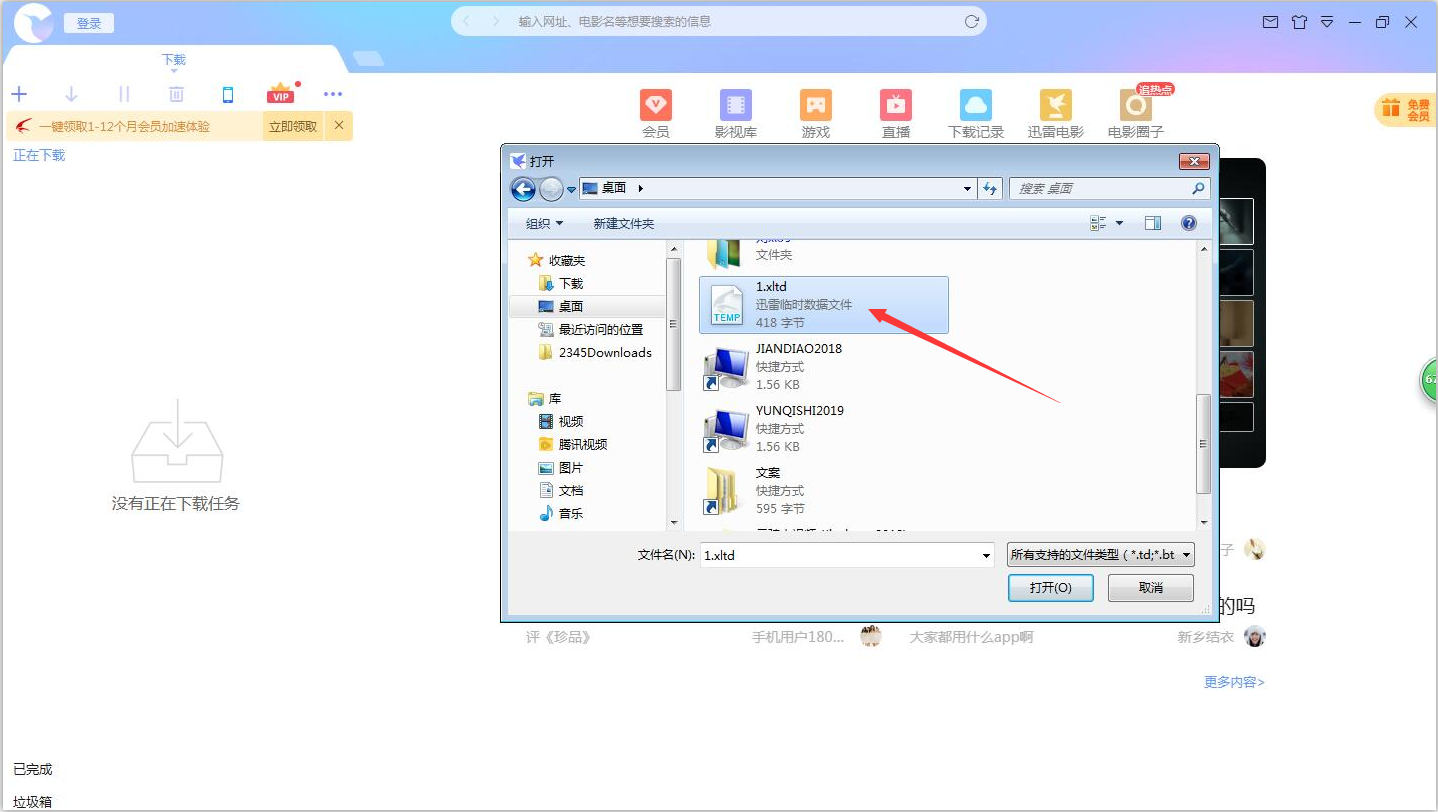
Task: Expand the 桌面 path breadcrumb arrow
Action: (640, 188)
